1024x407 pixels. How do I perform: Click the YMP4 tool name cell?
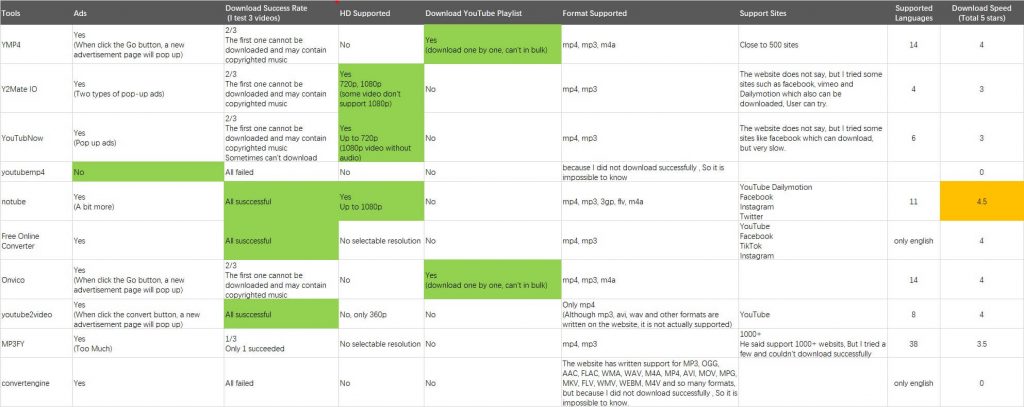[x=35, y=44]
